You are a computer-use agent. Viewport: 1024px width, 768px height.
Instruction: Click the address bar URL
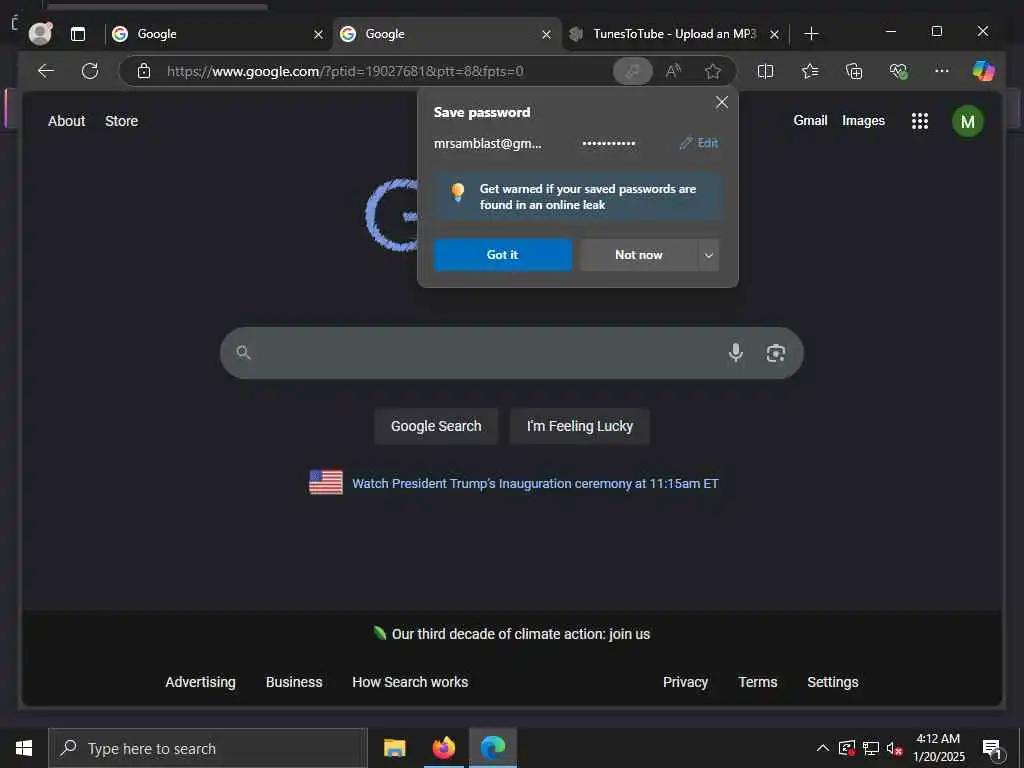(345, 71)
